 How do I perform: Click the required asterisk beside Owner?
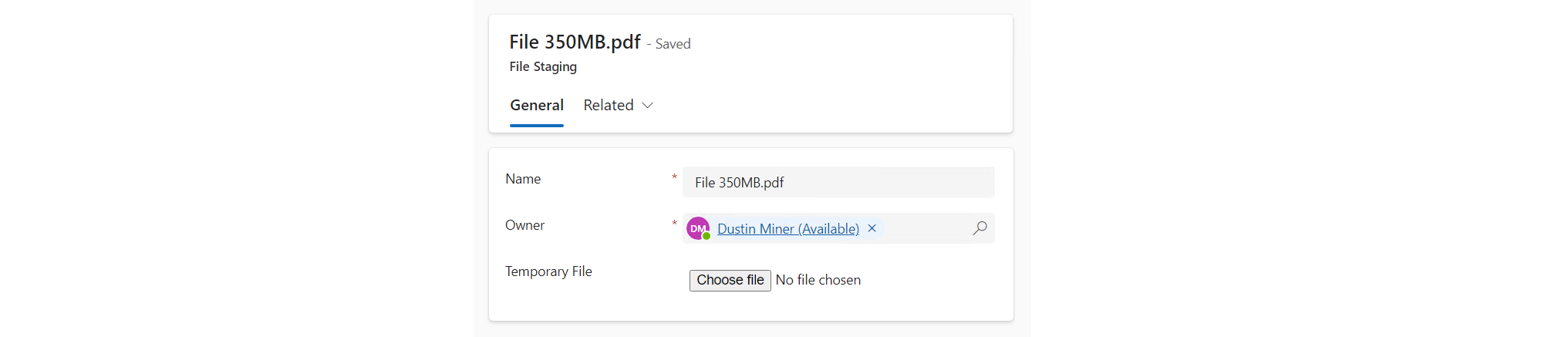point(674,224)
